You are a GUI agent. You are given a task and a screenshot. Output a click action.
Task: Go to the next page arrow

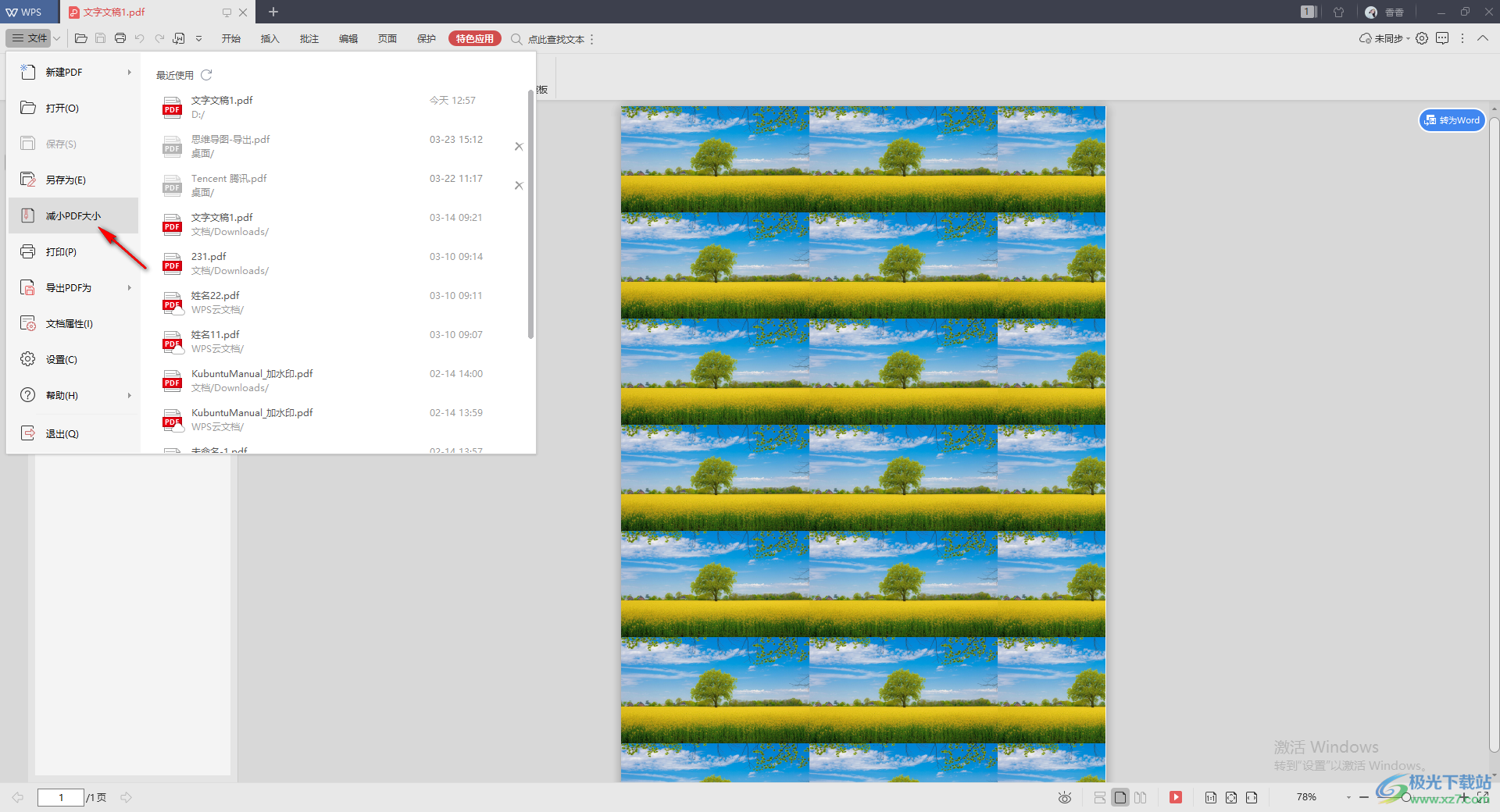coord(126,797)
